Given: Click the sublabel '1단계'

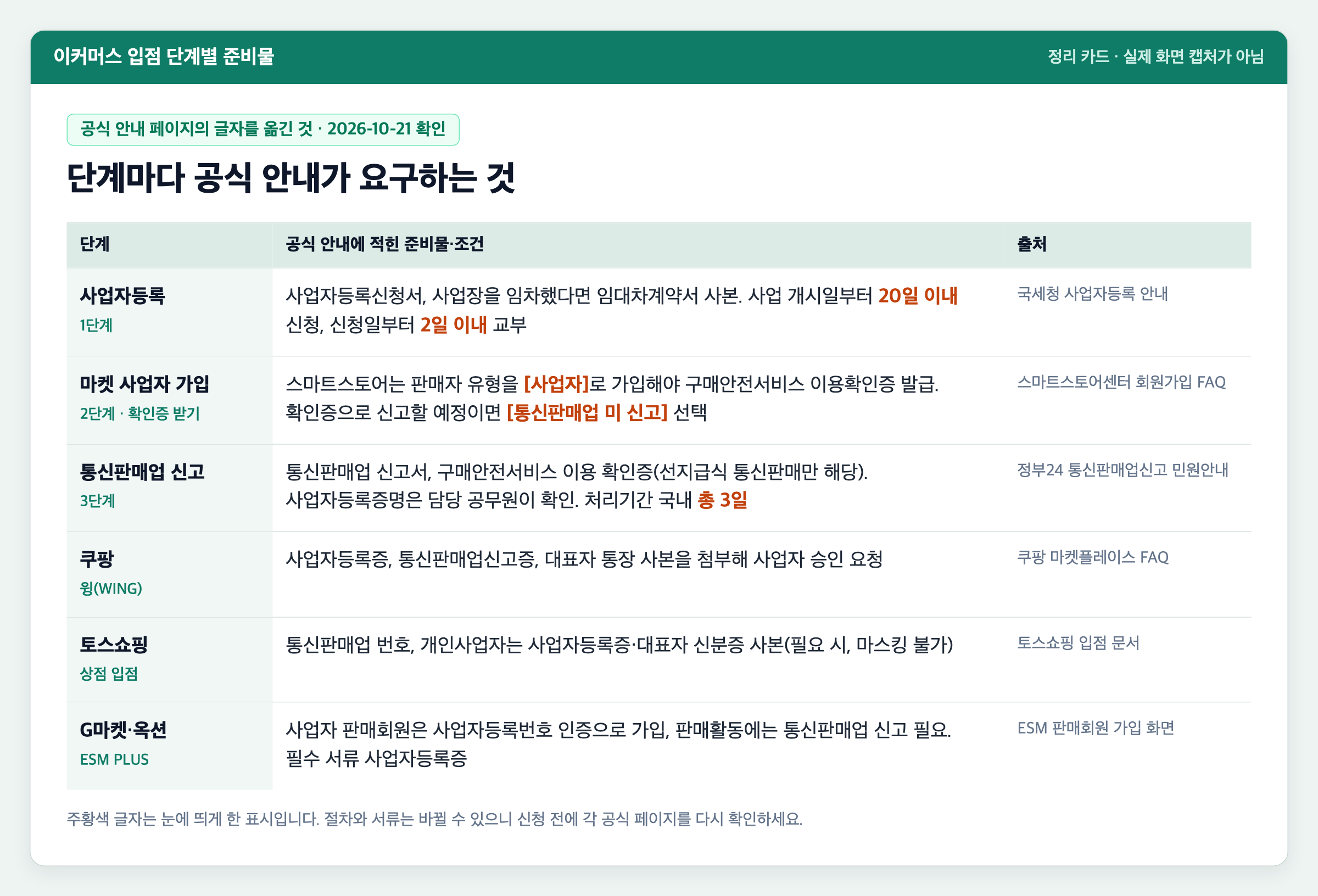Looking at the screenshot, I should (97, 326).
